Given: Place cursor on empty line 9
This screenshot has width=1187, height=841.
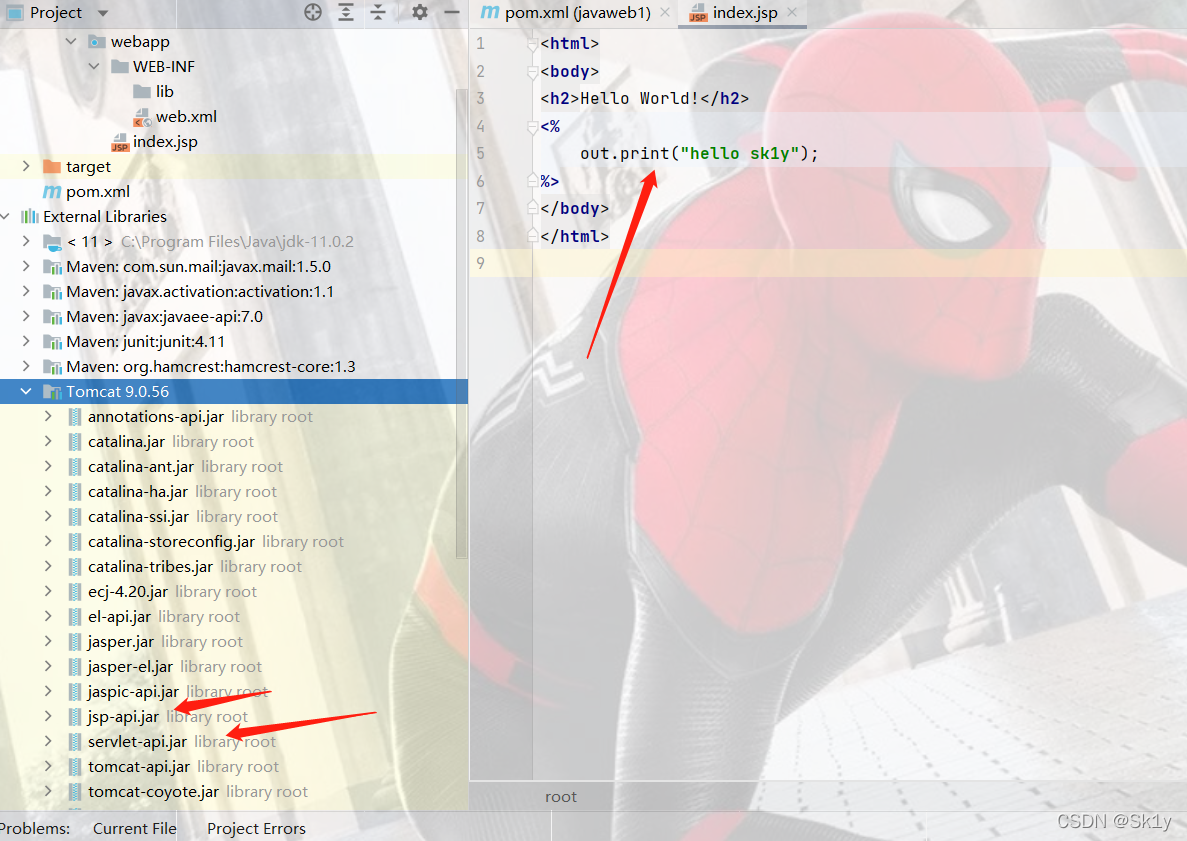Looking at the screenshot, I should coord(859,263).
